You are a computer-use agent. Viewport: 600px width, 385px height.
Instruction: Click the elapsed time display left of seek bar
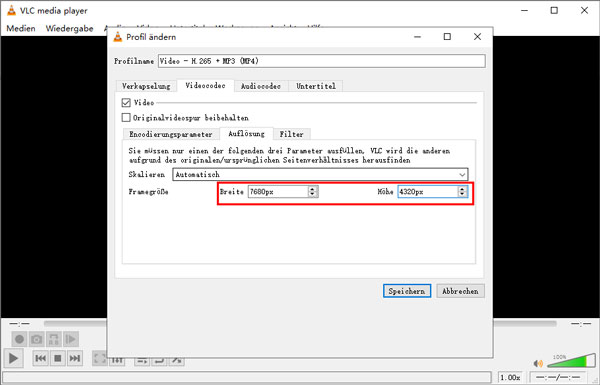pyautogui.click(x=20, y=324)
